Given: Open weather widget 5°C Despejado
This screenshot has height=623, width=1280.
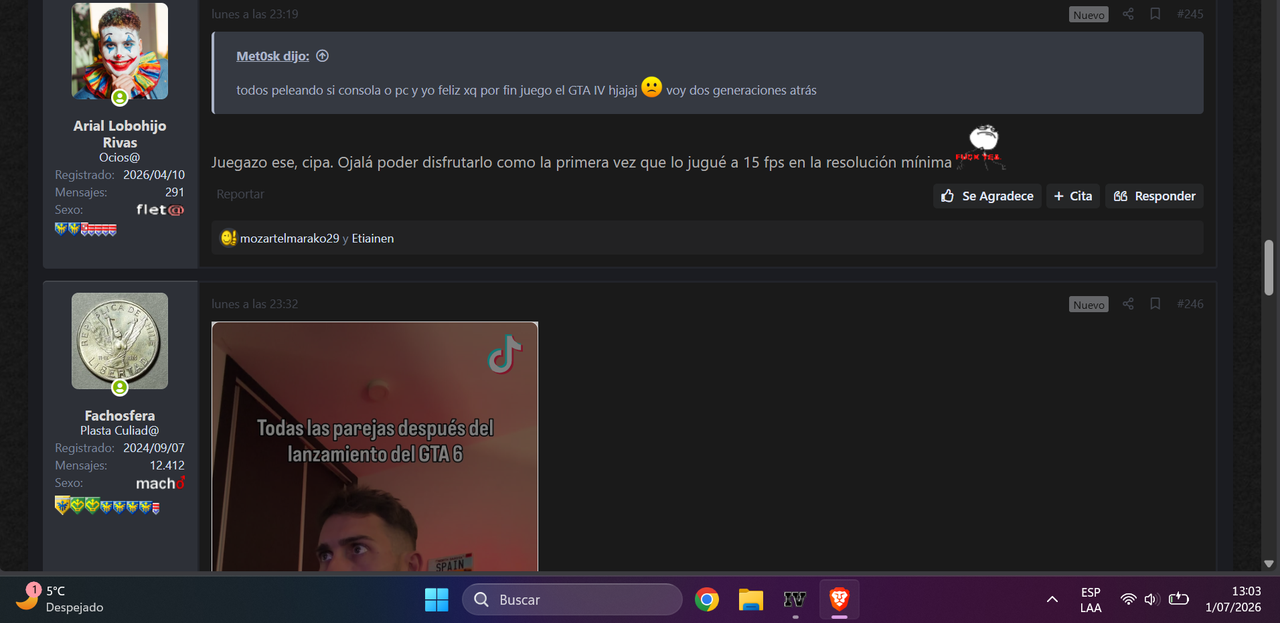Looking at the screenshot, I should click(x=60, y=598).
